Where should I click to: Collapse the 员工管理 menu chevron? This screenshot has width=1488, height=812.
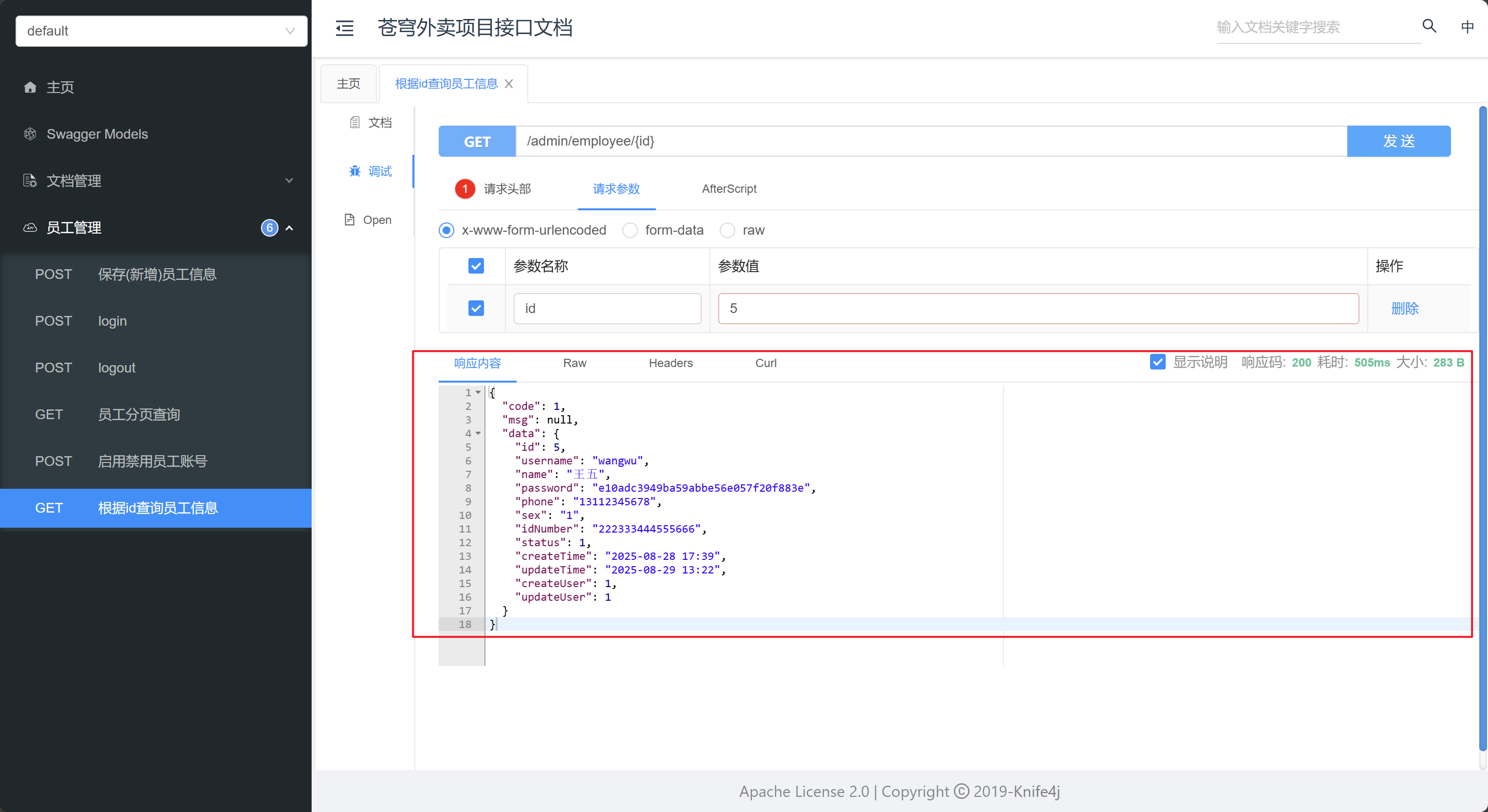289,227
